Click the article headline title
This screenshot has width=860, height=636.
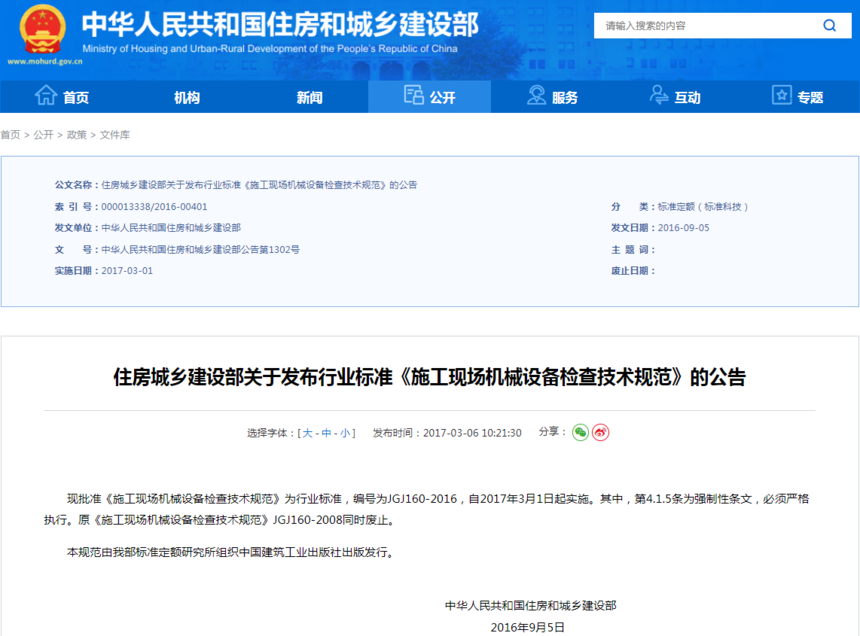coord(429,377)
